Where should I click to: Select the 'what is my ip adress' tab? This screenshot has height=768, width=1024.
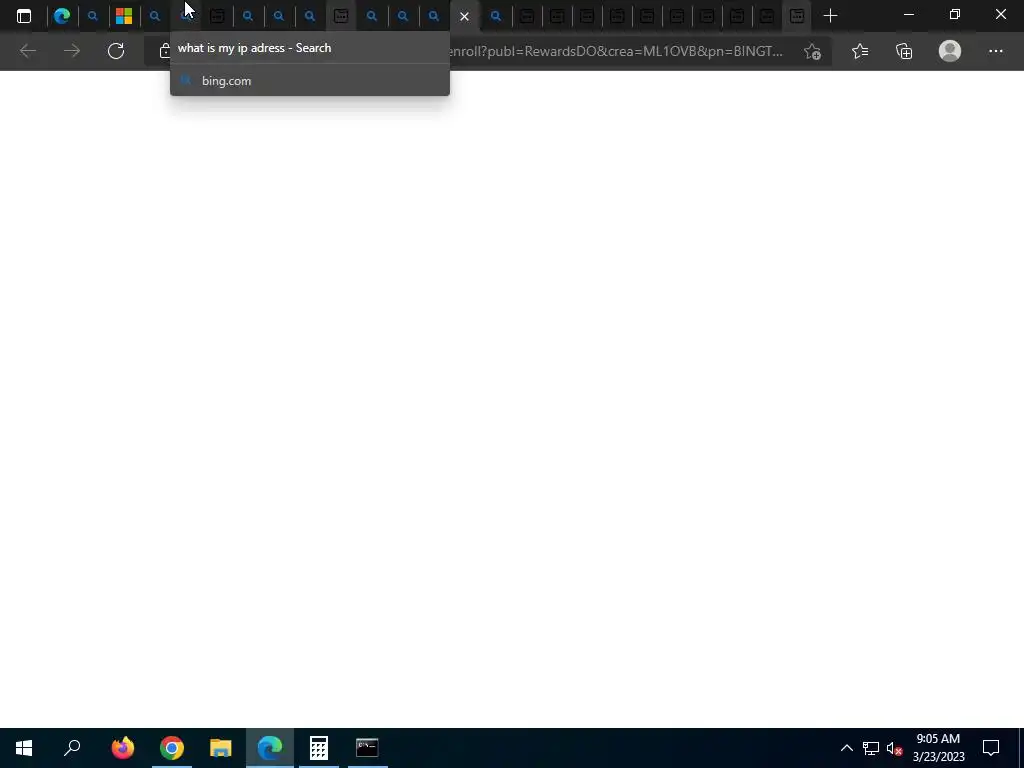(x=186, y=16)
